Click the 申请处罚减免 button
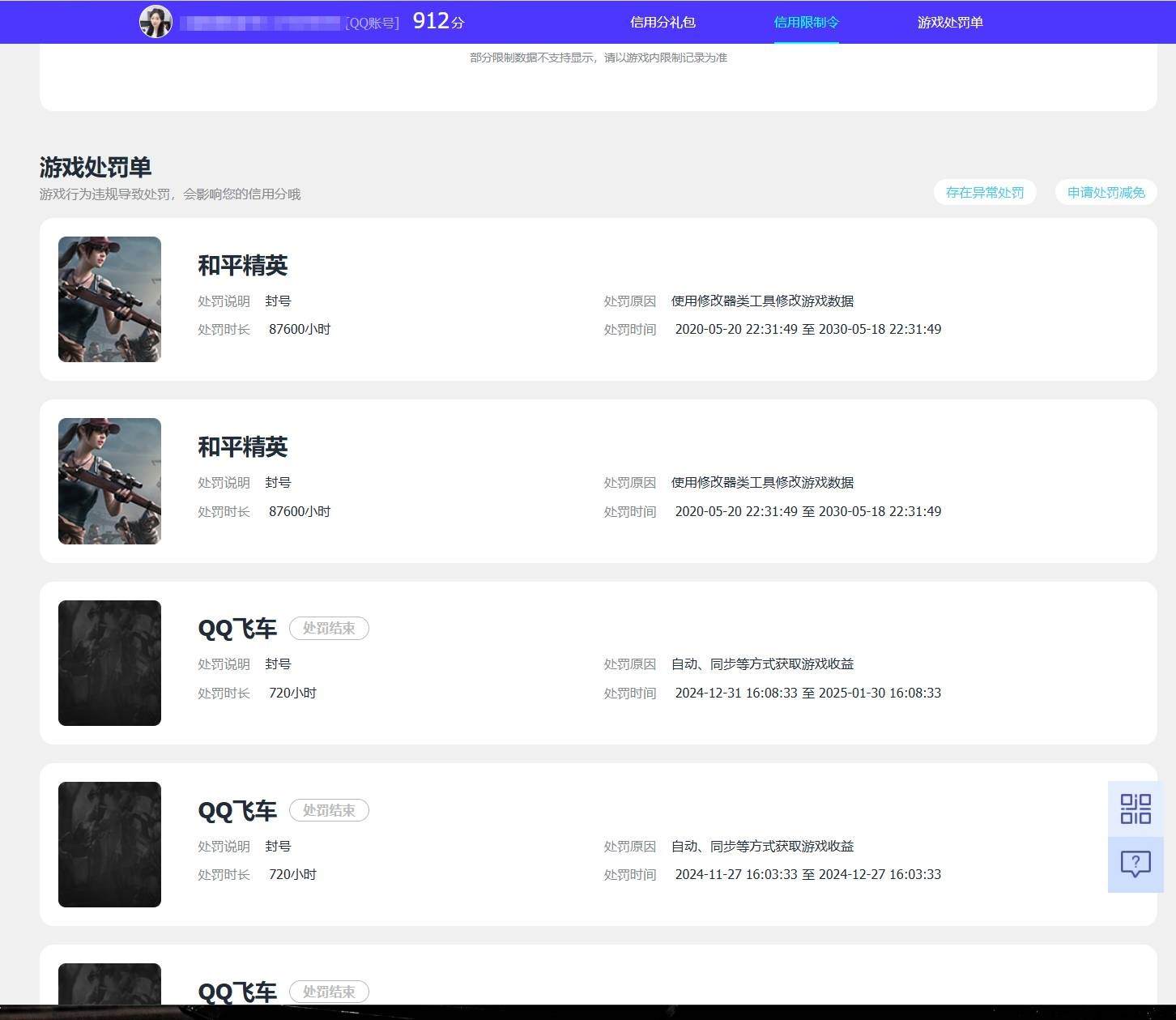This screenshot has width=1176, height=1020. (1106, 192)
